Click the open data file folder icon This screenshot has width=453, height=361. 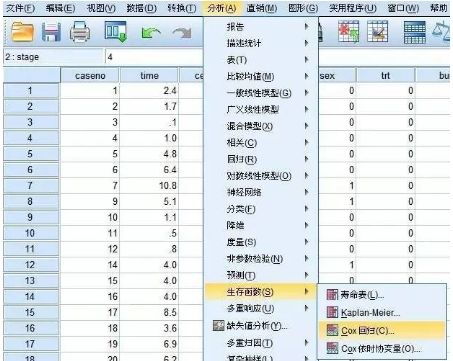[x=23, y=32]
